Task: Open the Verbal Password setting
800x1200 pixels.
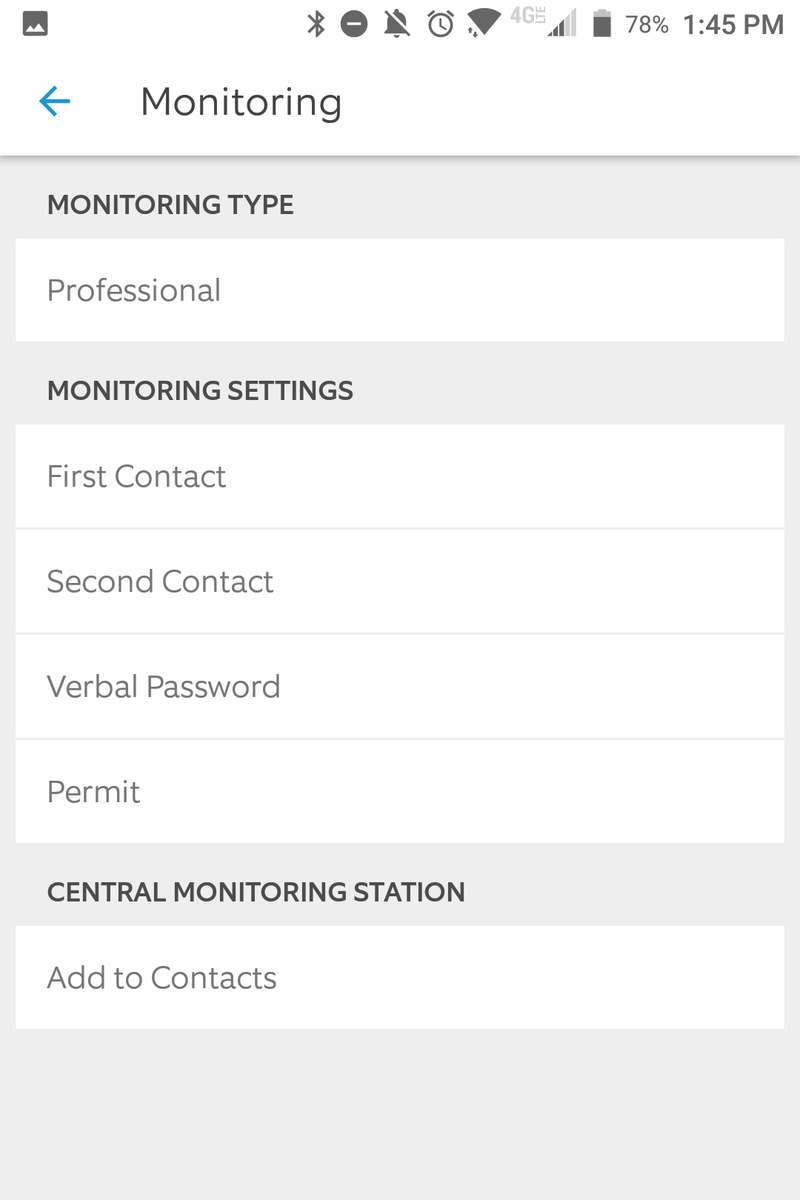Action: 400,686
